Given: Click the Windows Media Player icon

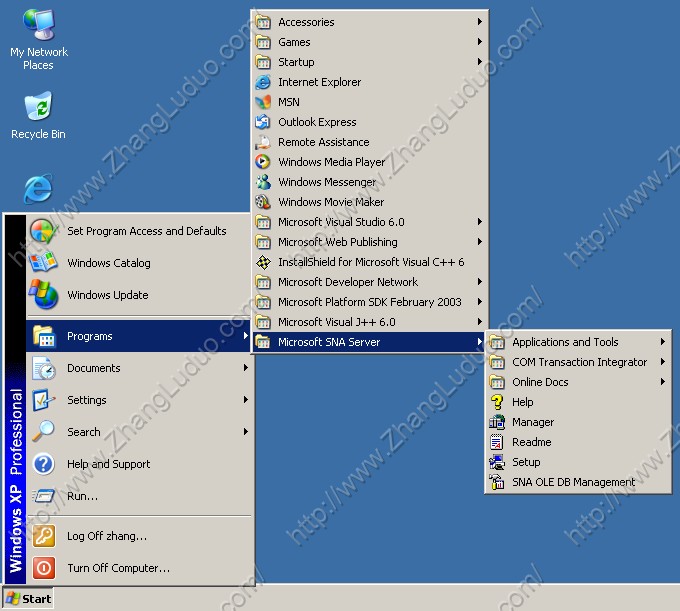Looking at the screenshot, I should [x=263, y=162].
